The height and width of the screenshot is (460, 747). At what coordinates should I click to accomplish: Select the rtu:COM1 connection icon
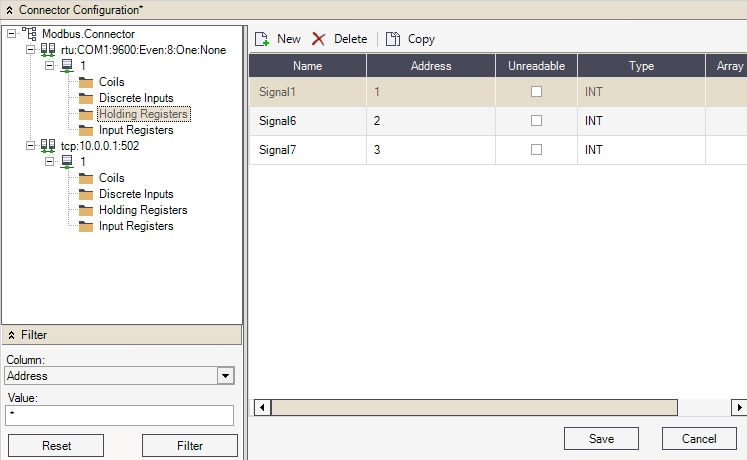[48, 50]
